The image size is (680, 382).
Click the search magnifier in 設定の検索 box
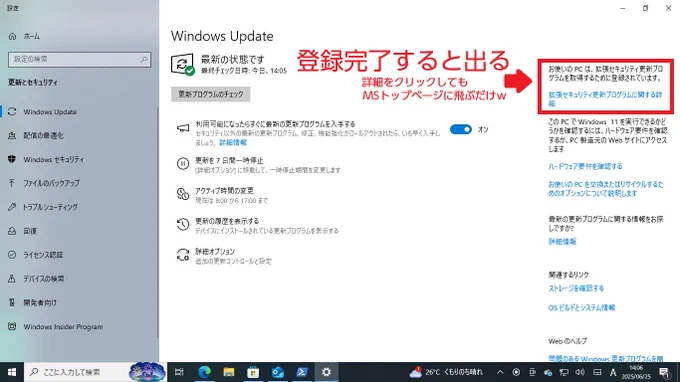coord(144,59)
